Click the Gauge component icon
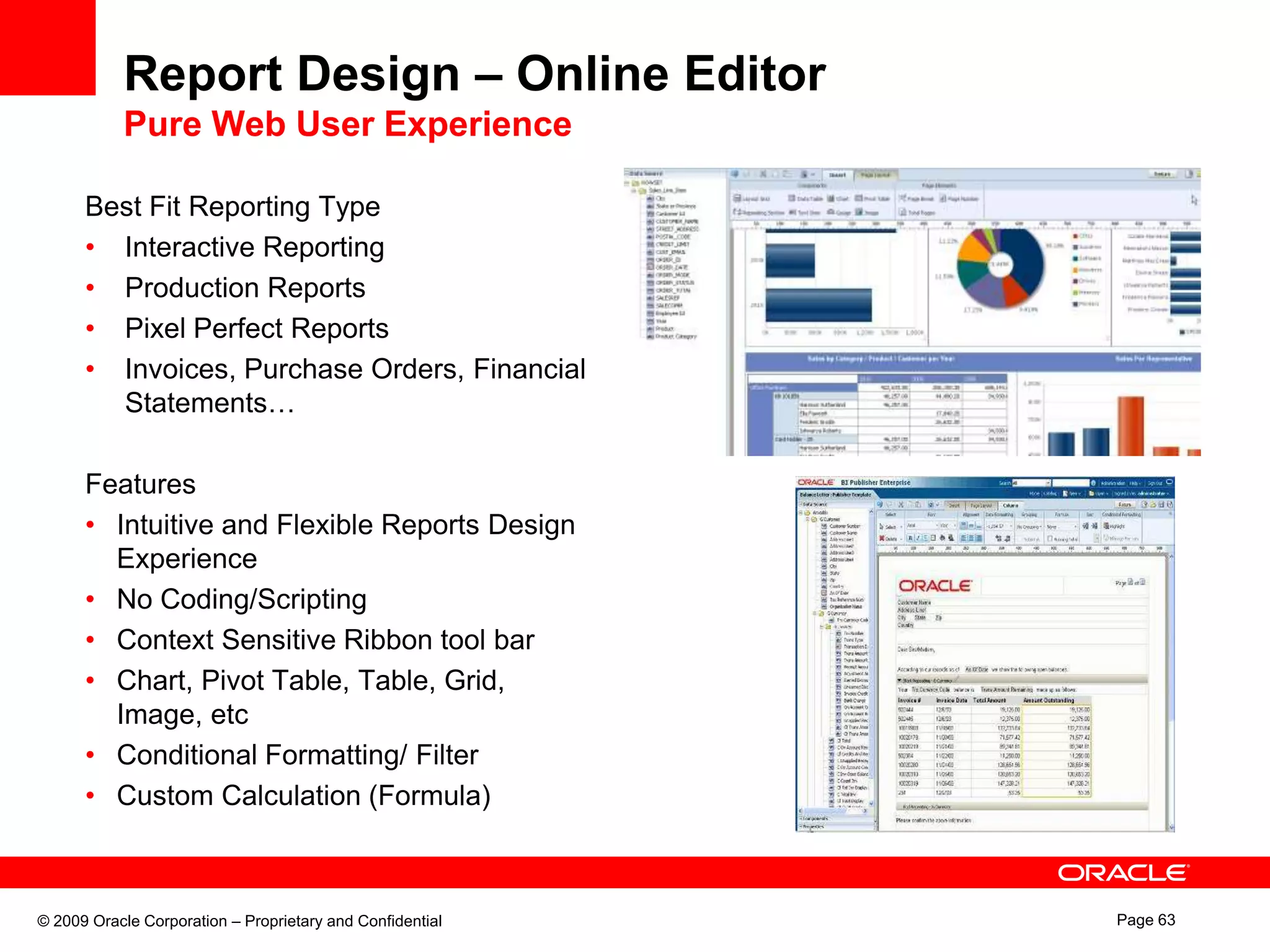Screen dimensions: 1270x952 click(831, 213)
